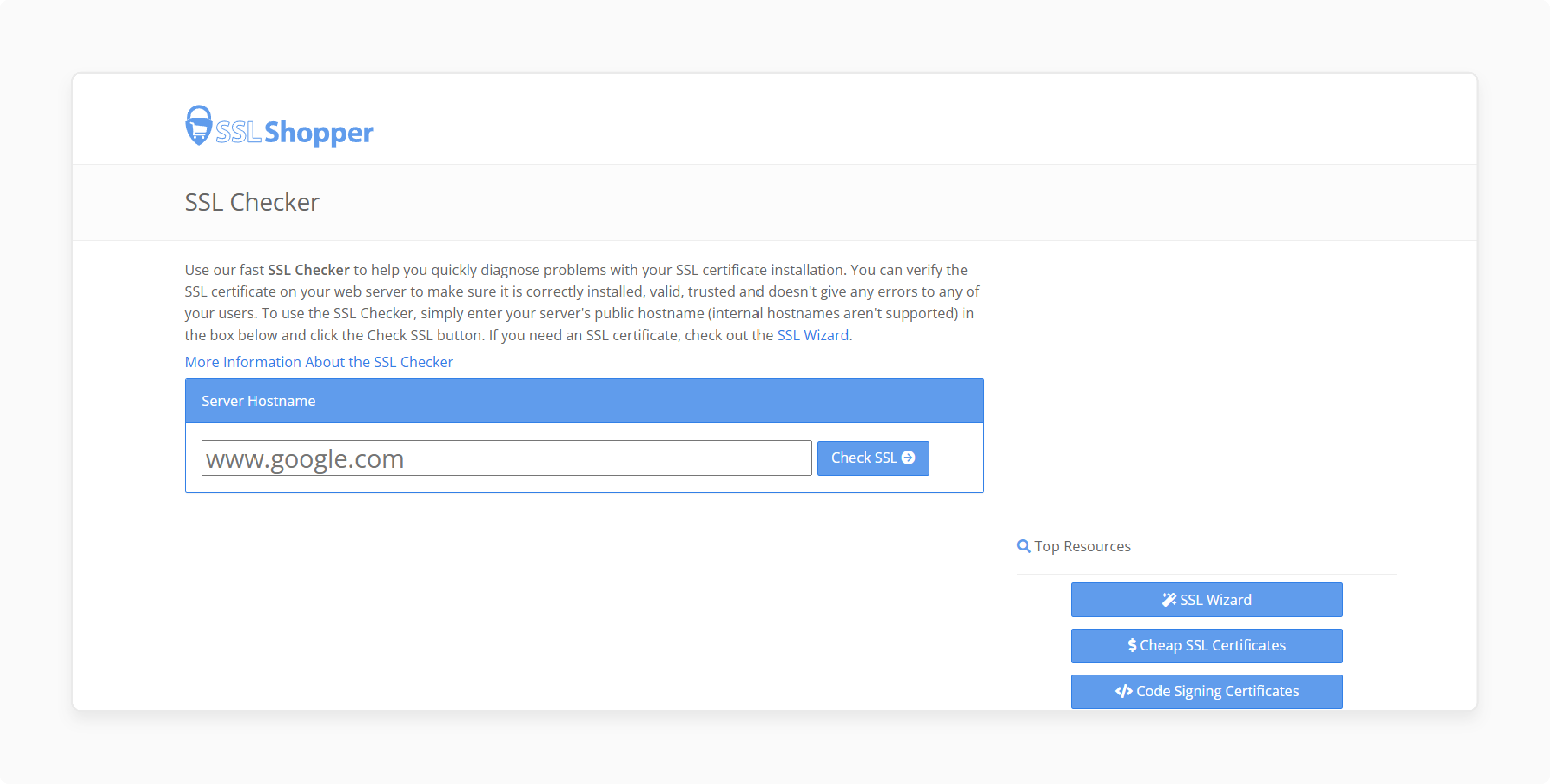Screen dimensions: 1550x784
Task: Open the SSL Wizard link in description
Action: [812, 335]
